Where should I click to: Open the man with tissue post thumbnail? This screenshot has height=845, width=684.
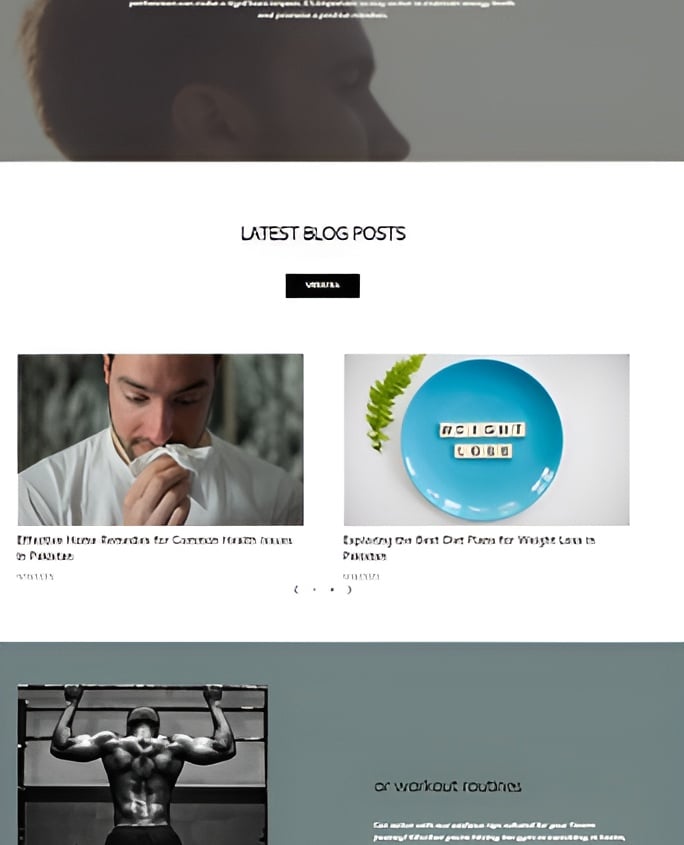click(x=161, y=439)
